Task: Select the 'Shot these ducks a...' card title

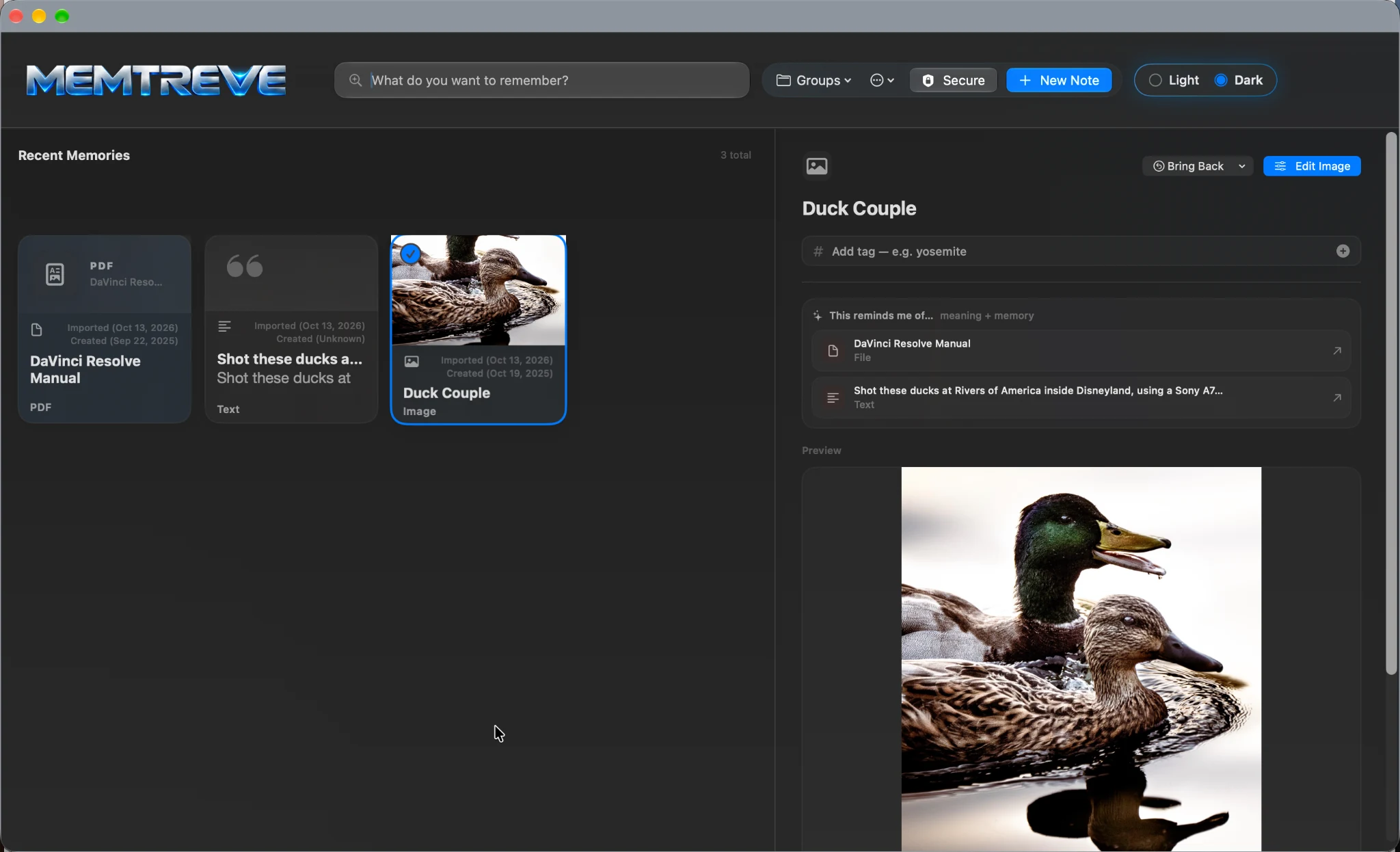Action: pos(290,359)
